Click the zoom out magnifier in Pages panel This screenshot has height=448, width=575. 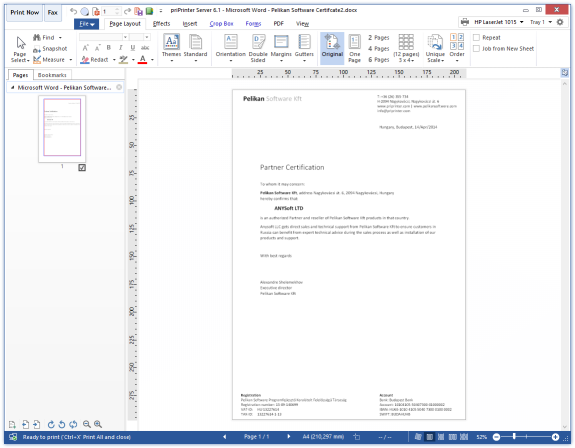[87, 425]
